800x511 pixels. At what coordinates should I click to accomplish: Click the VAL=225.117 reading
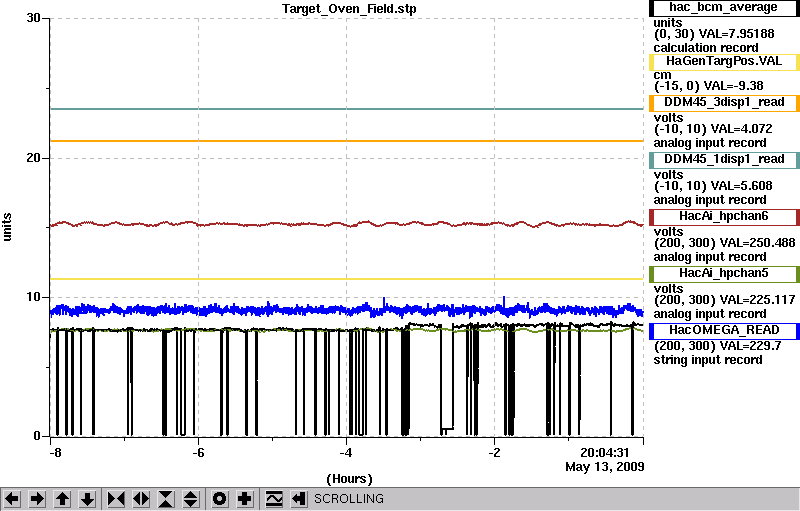760,300
